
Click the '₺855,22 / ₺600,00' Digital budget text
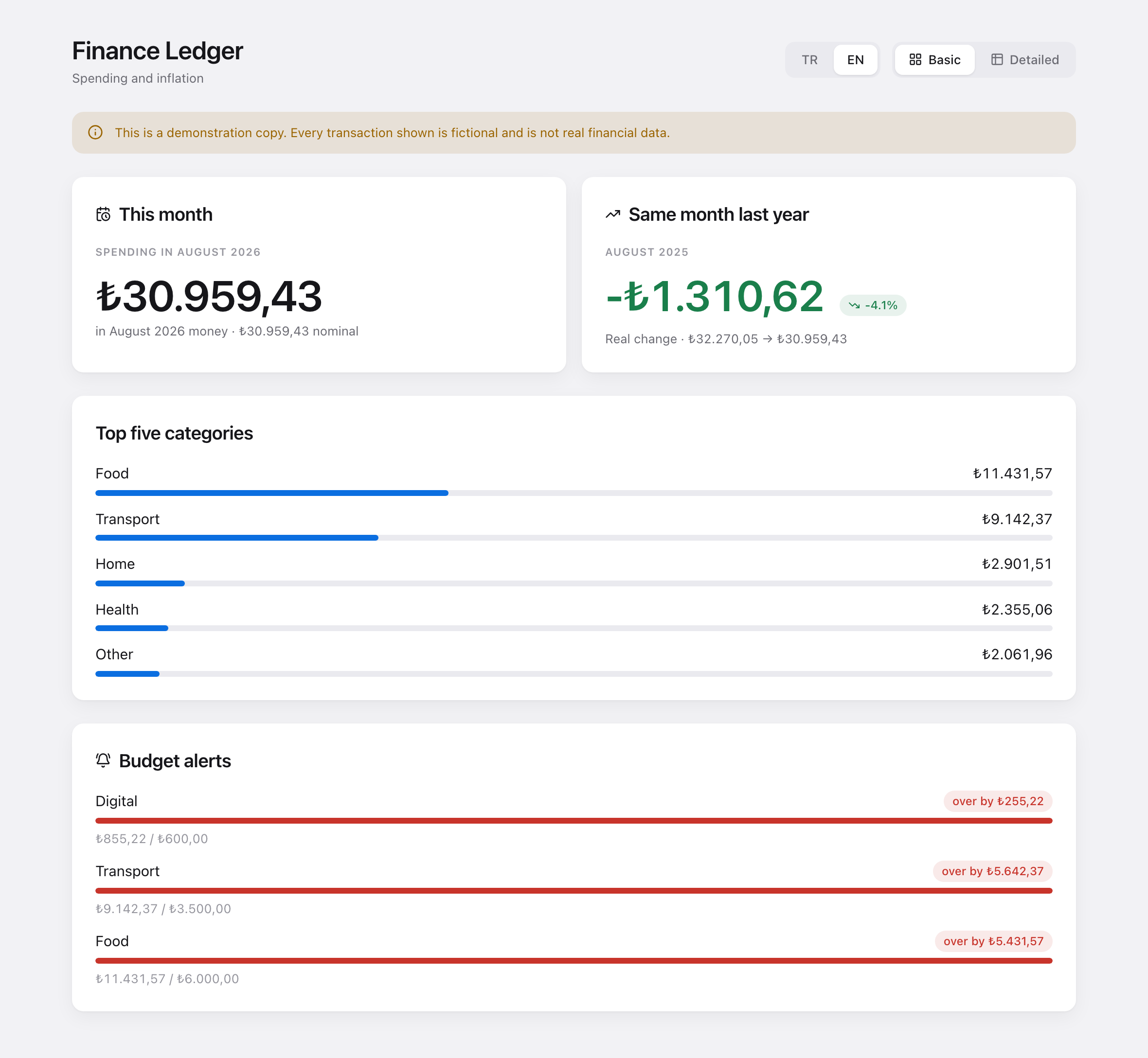pos(152,839)
